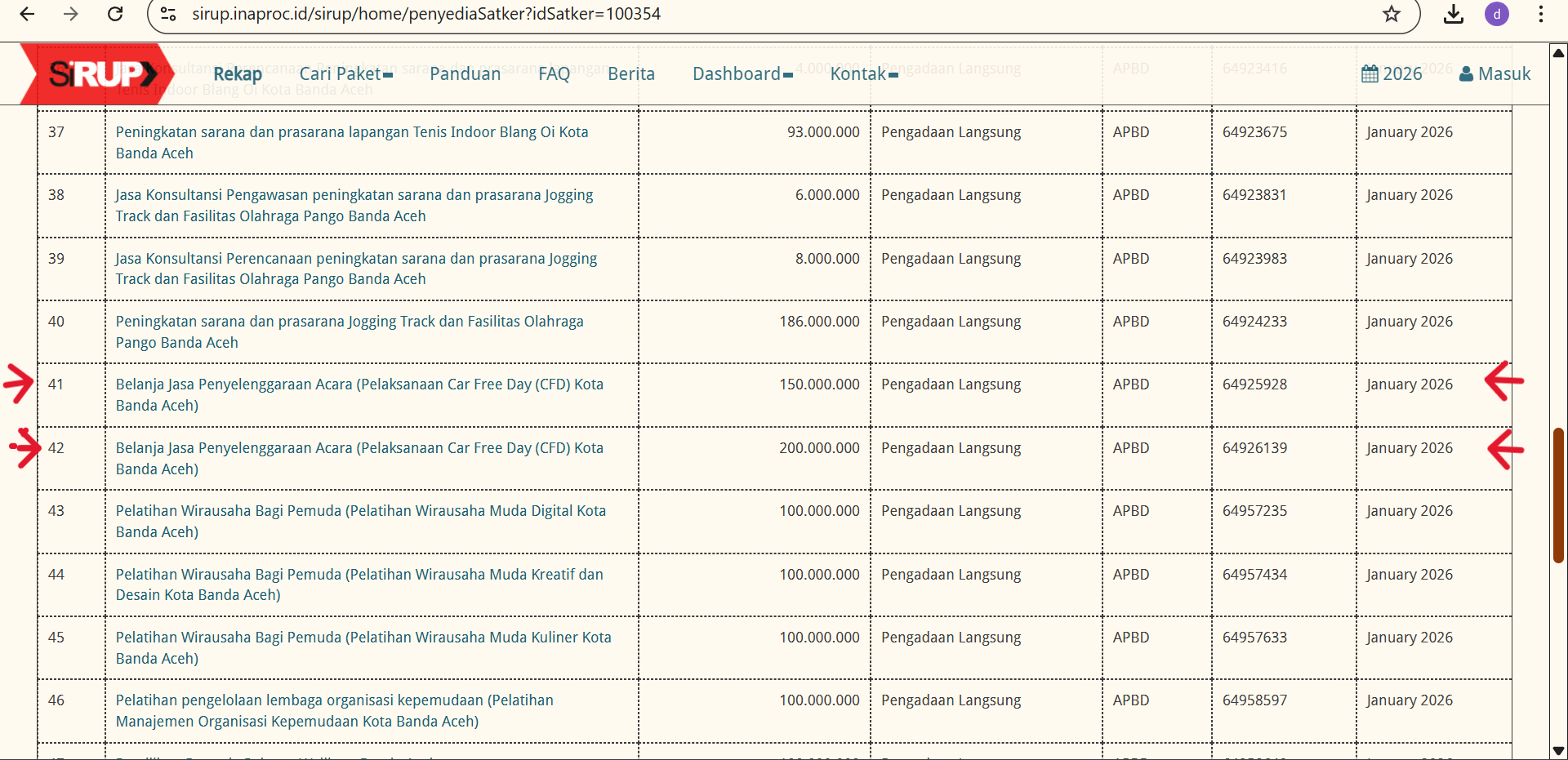Screen dimensions: 1568x760
Task: View site information icon in address bar
Action: pyautogui.click(x=168, y=14)
